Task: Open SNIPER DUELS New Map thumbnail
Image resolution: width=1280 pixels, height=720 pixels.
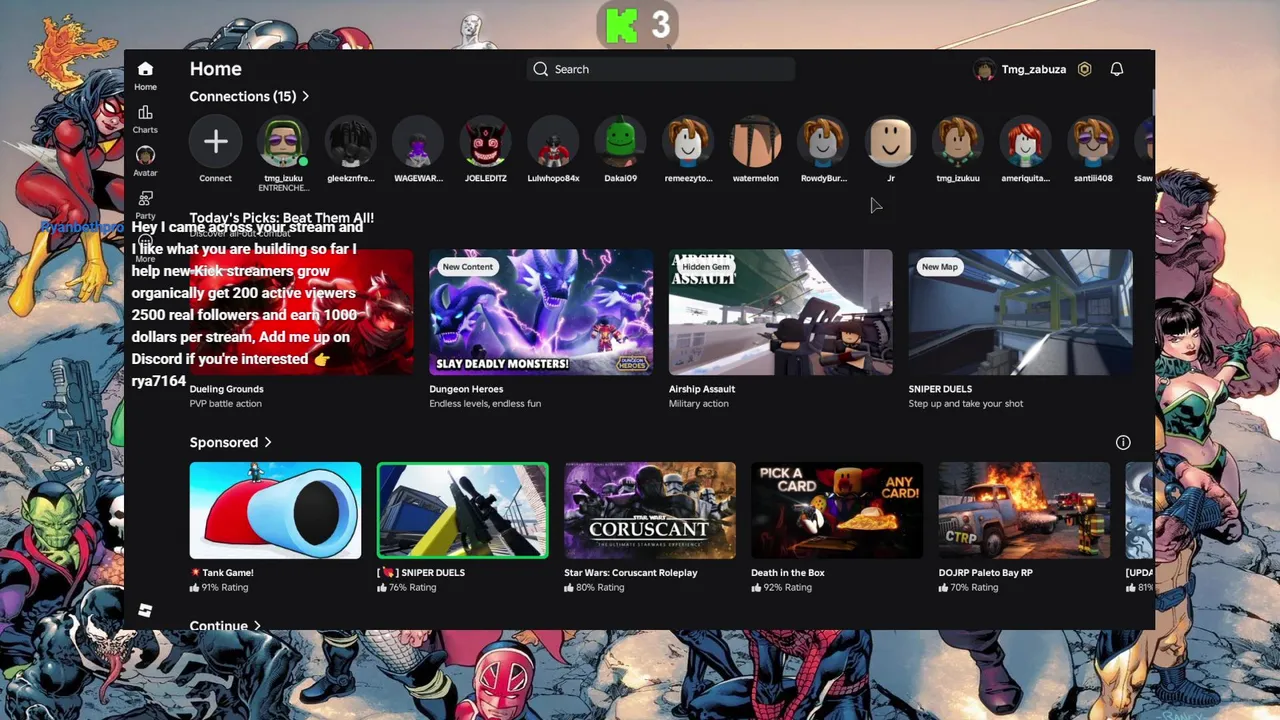Action: [1020, 312]
